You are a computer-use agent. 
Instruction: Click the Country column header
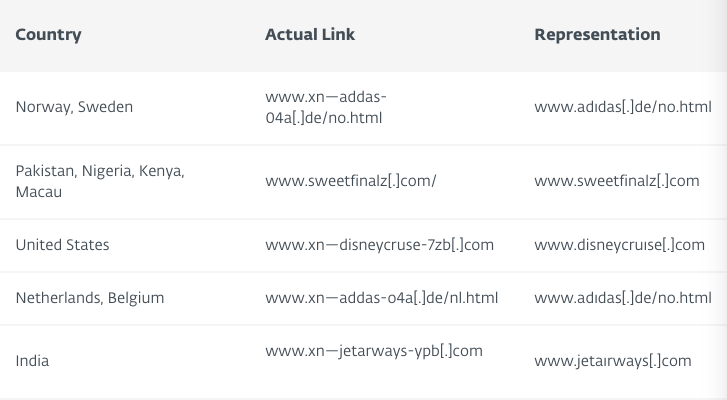pos(48,35)
